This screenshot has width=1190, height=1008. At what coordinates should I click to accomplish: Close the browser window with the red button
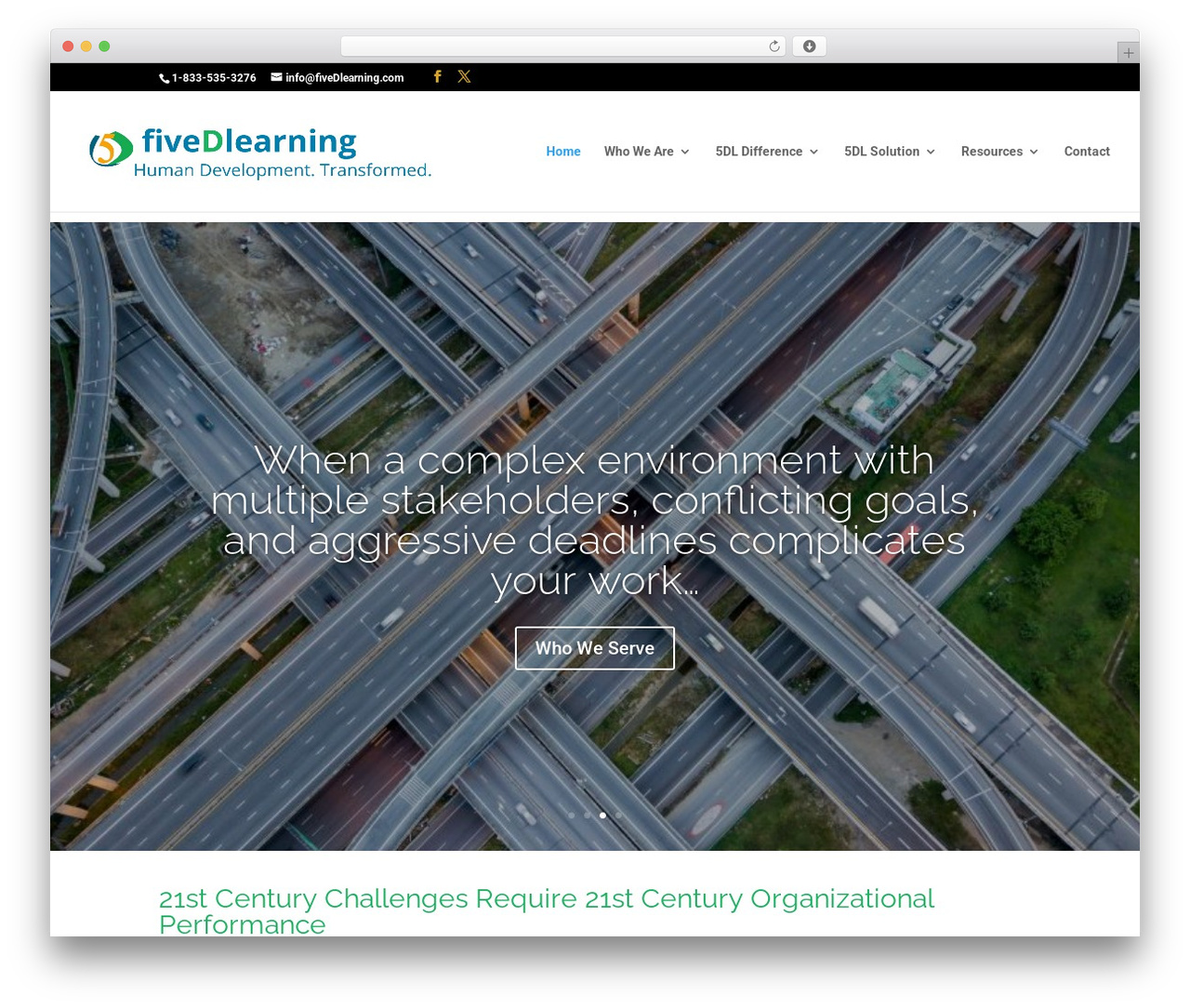[x=68, y=46]
